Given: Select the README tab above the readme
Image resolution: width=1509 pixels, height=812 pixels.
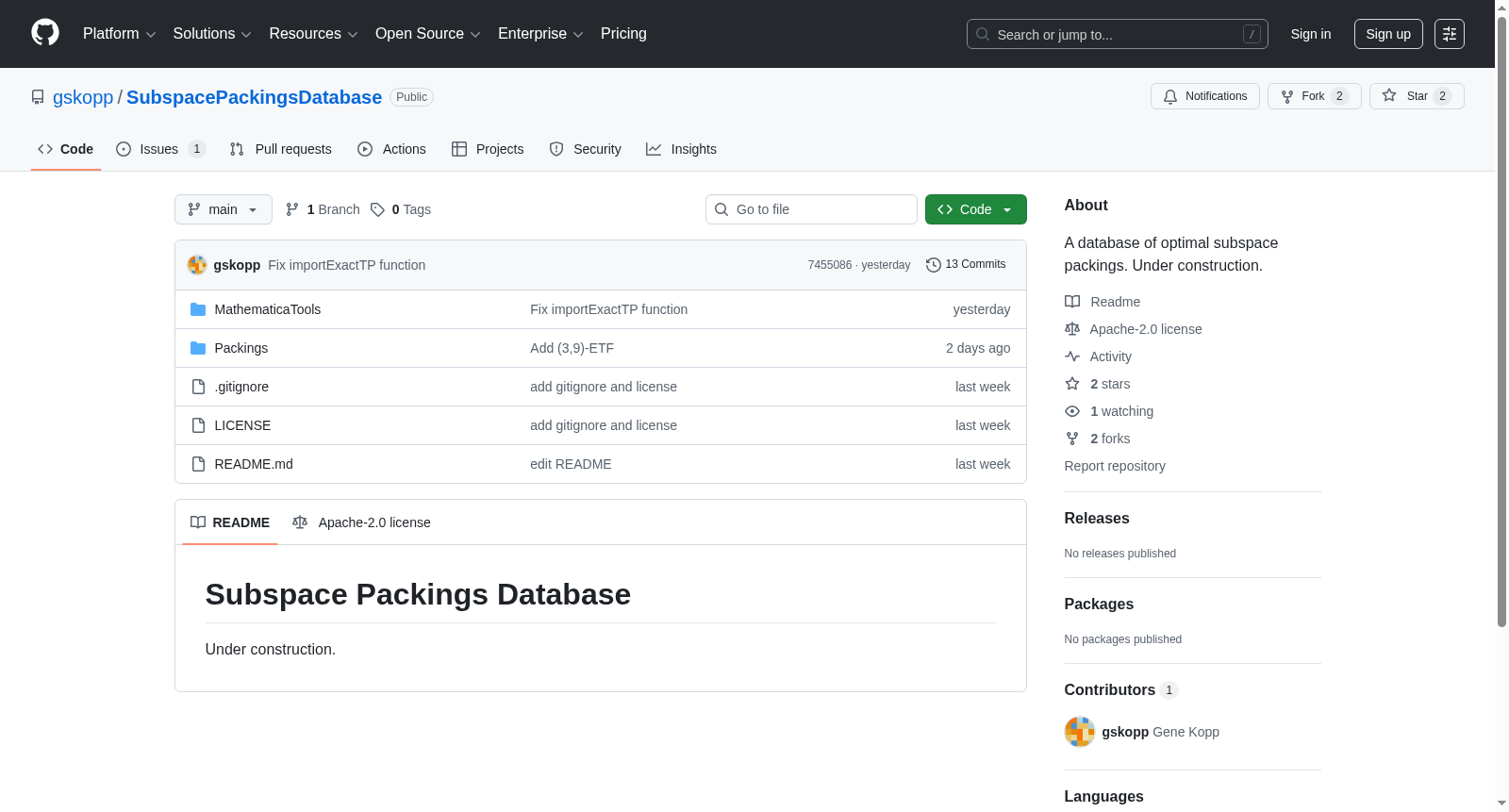Looking at the screenshot, I should [230, 522].
